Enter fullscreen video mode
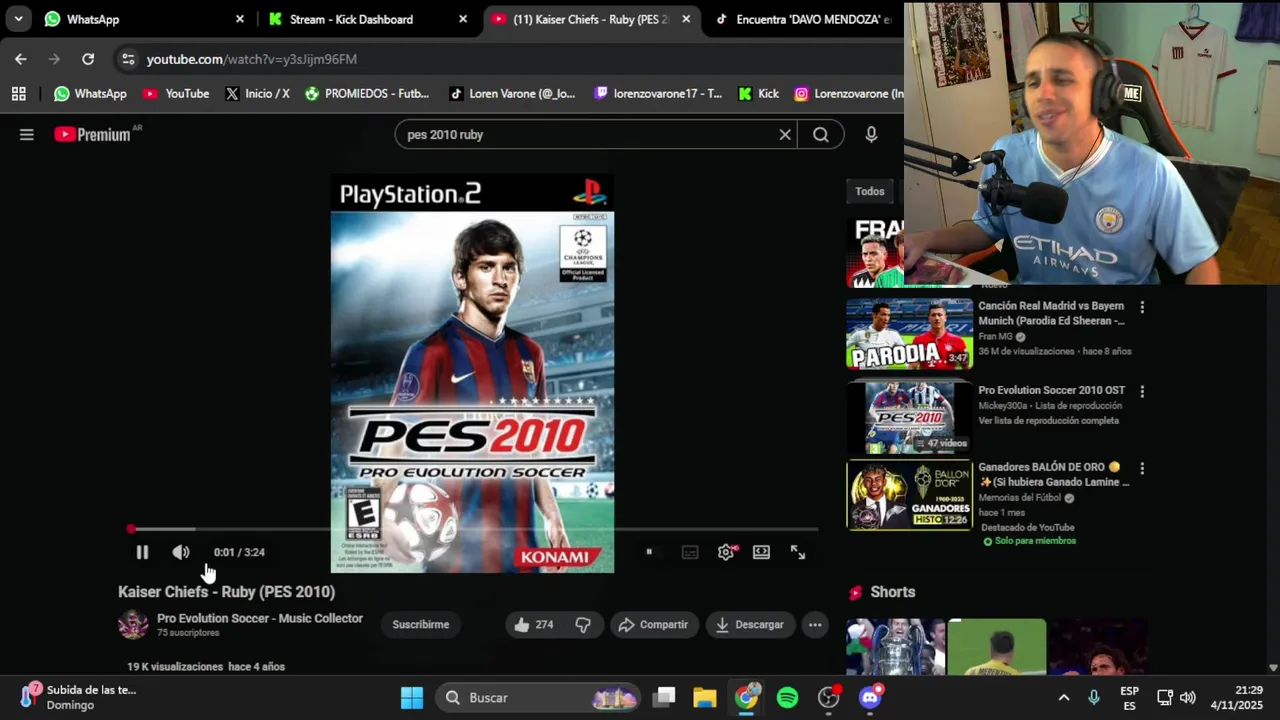The image size is (1280, 720). (798, 552)
